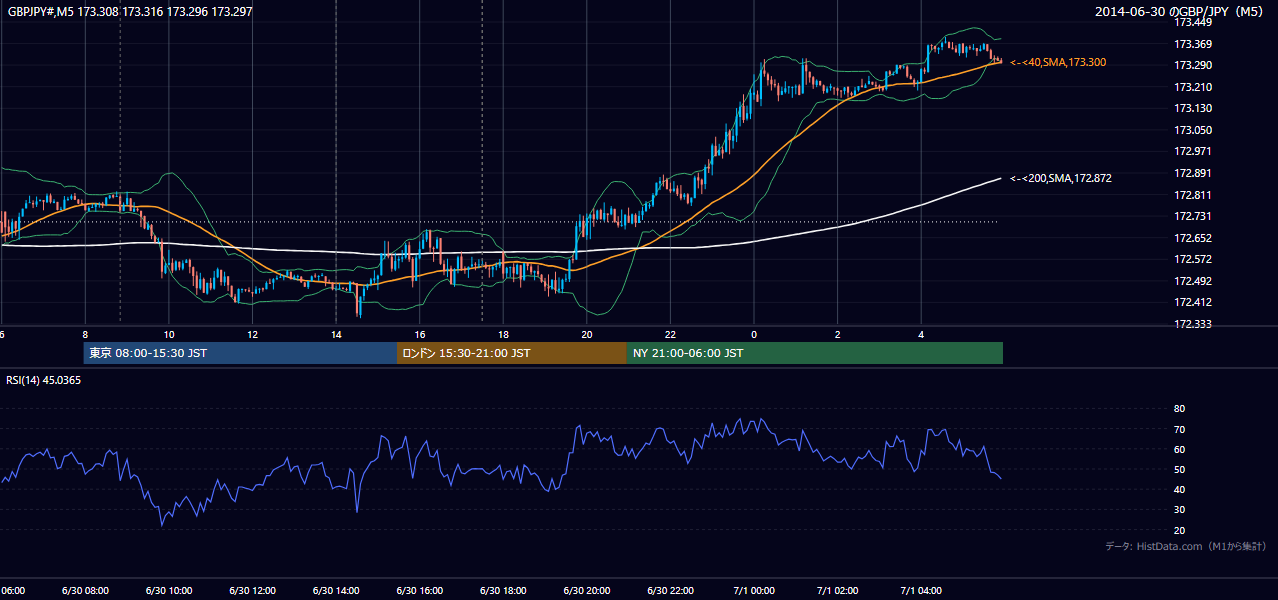Click RSI scale value 30
Screen dimensions: 1278x600
pos(1180,510)
